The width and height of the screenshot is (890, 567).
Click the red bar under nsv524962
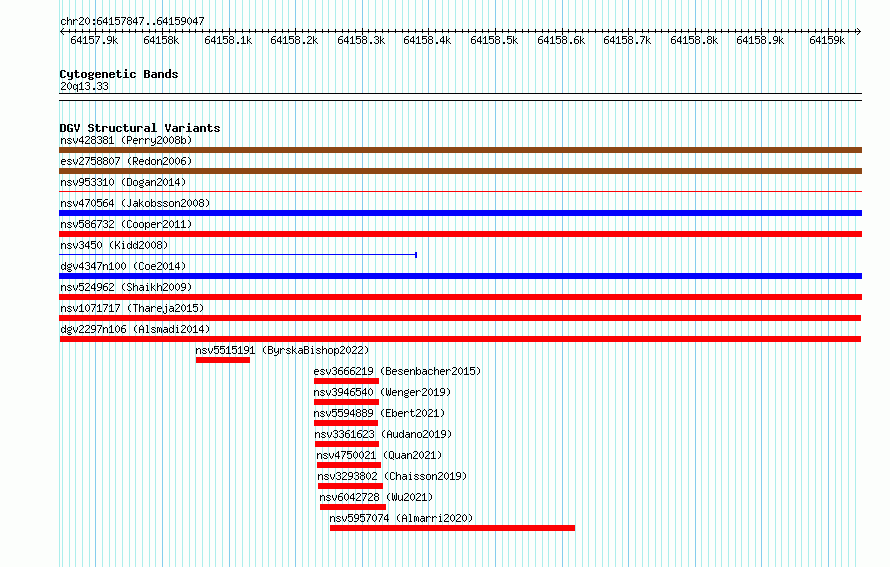point(460,297)
